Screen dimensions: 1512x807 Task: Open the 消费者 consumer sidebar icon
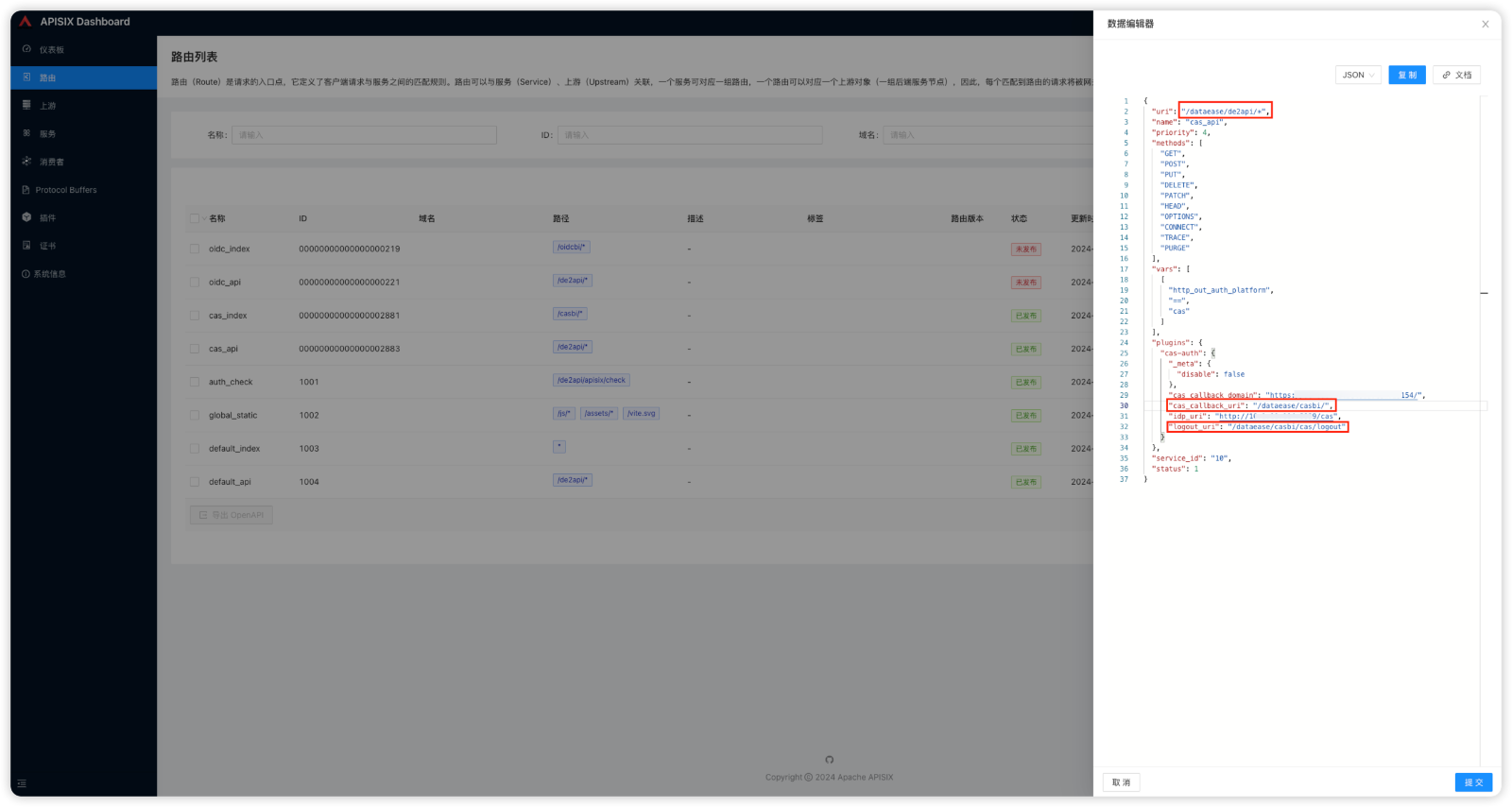(26, 162)
